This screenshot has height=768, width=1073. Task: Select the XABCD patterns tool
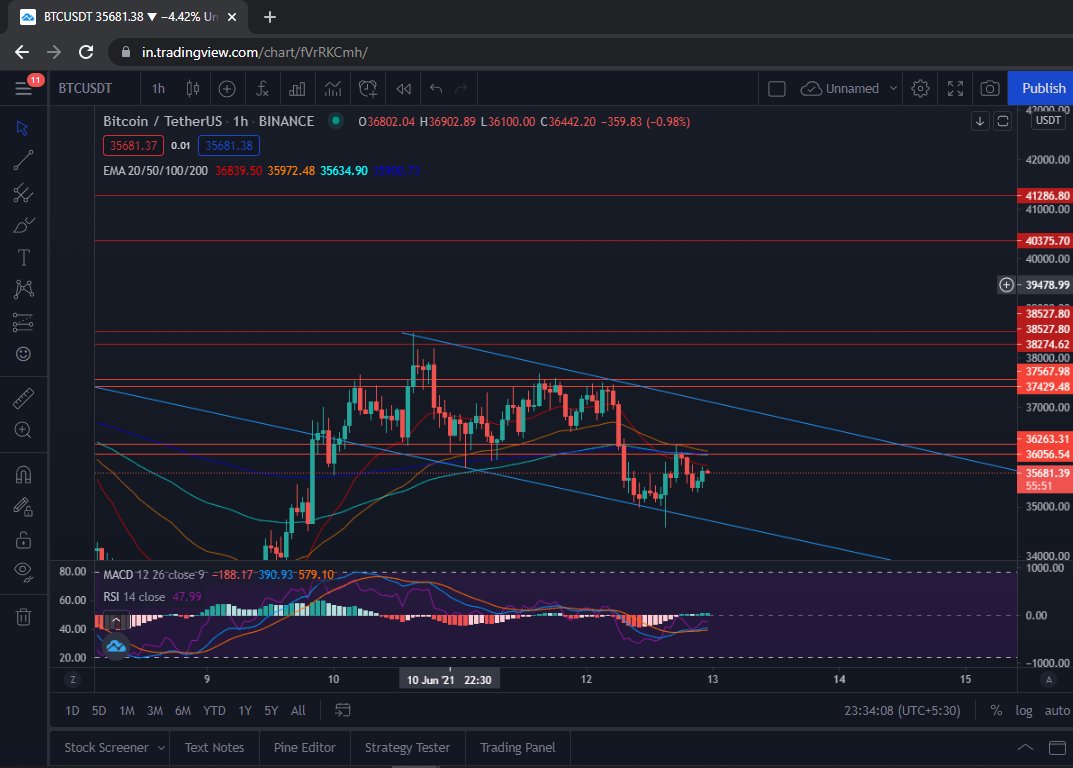[23, 290]
